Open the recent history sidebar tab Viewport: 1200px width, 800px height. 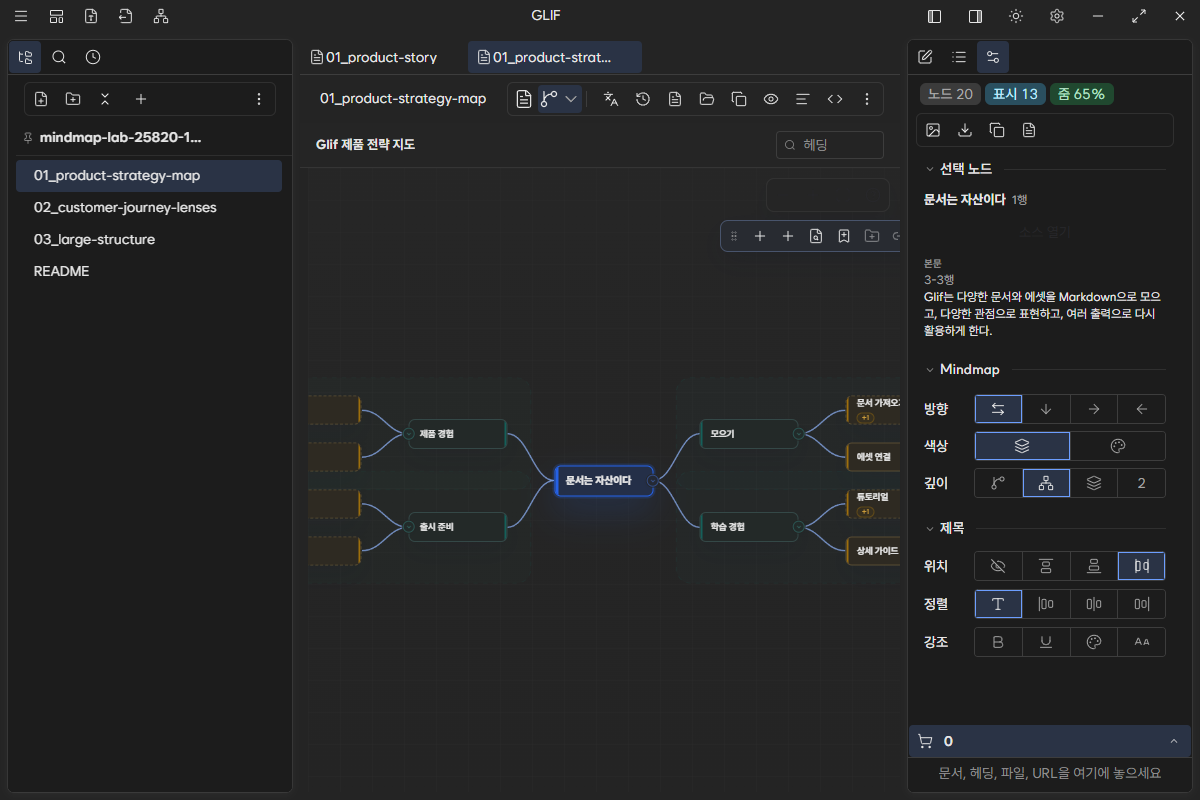pyautogui.click(x=93, y=57)
